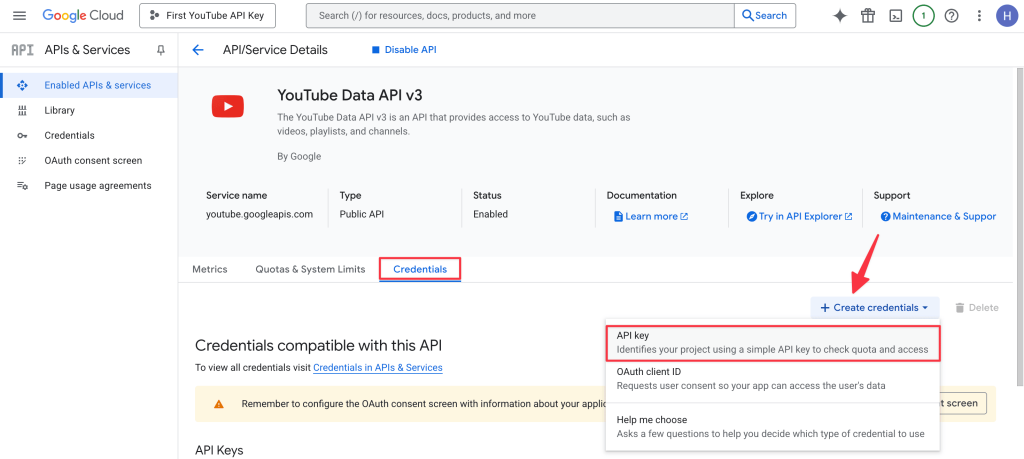Open the gift free trial icon
Screen dimensions: 1024x459
(x=868, y=16)
